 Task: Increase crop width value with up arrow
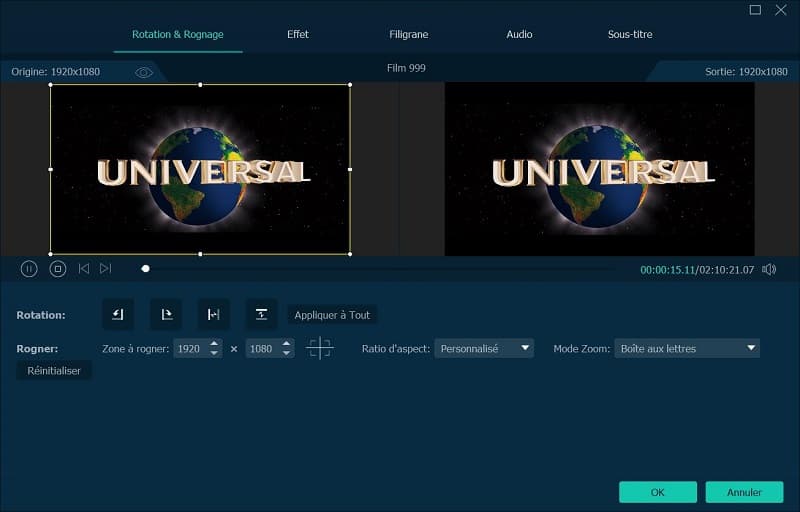point(214,343)
